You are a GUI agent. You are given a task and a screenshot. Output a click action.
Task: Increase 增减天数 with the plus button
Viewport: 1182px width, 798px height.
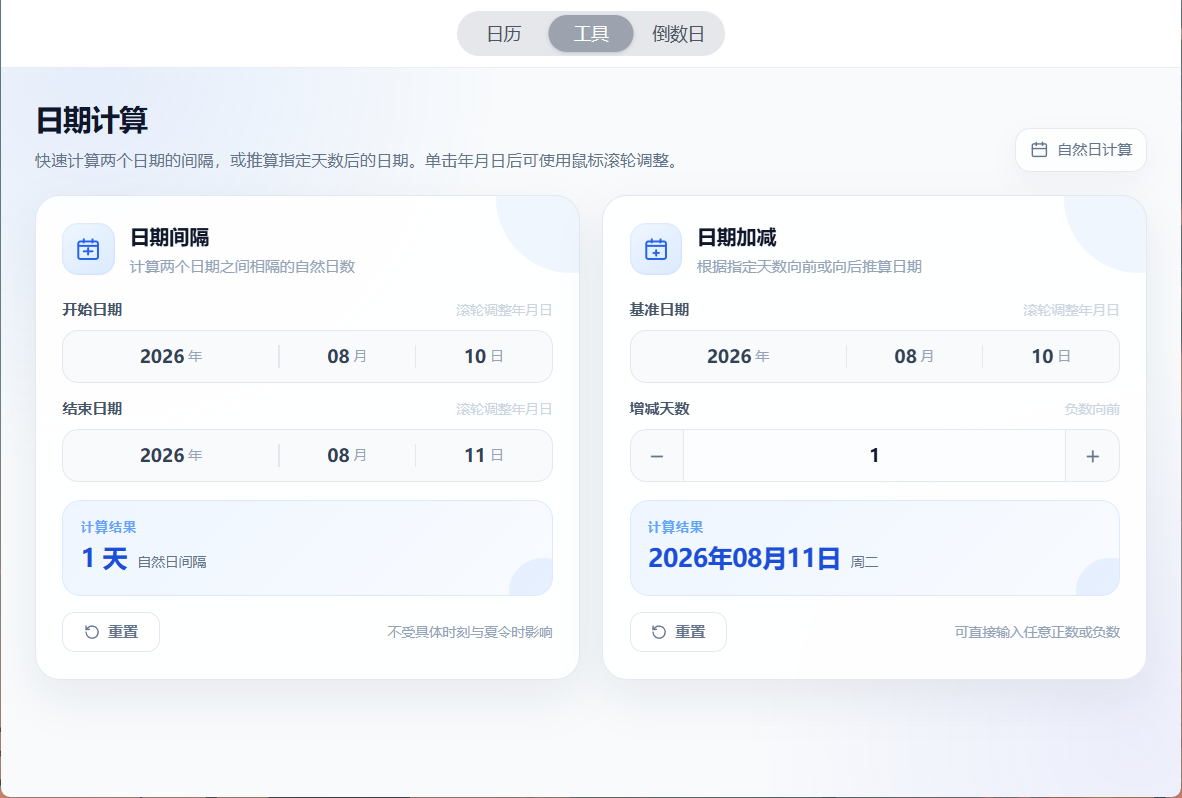(x=1092, y=456)
